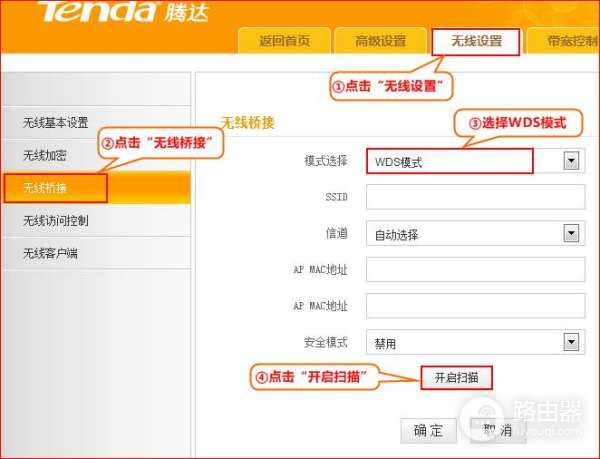This screenshot has width=600, height=459.
Task: Expand the 模式选择 dropdown arrow
Action: (571, 161)
